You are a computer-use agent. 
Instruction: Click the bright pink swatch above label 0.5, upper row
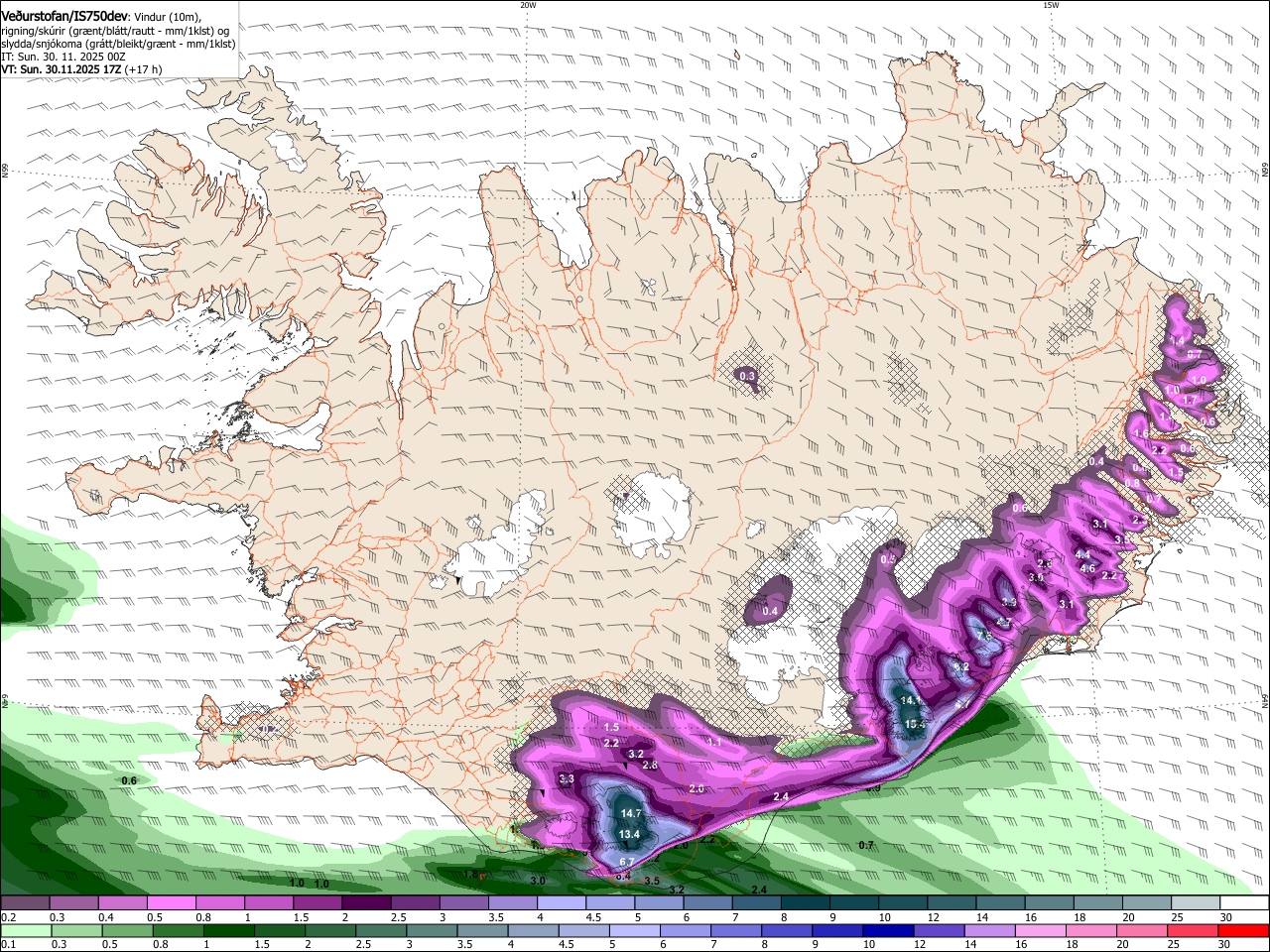[x=171, y=903]
